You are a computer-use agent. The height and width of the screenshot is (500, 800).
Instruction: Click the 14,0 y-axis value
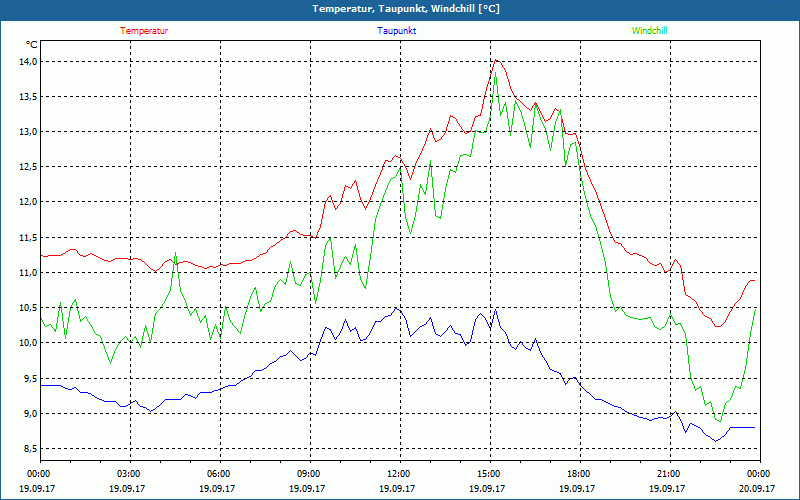click(x=28, y=62)
